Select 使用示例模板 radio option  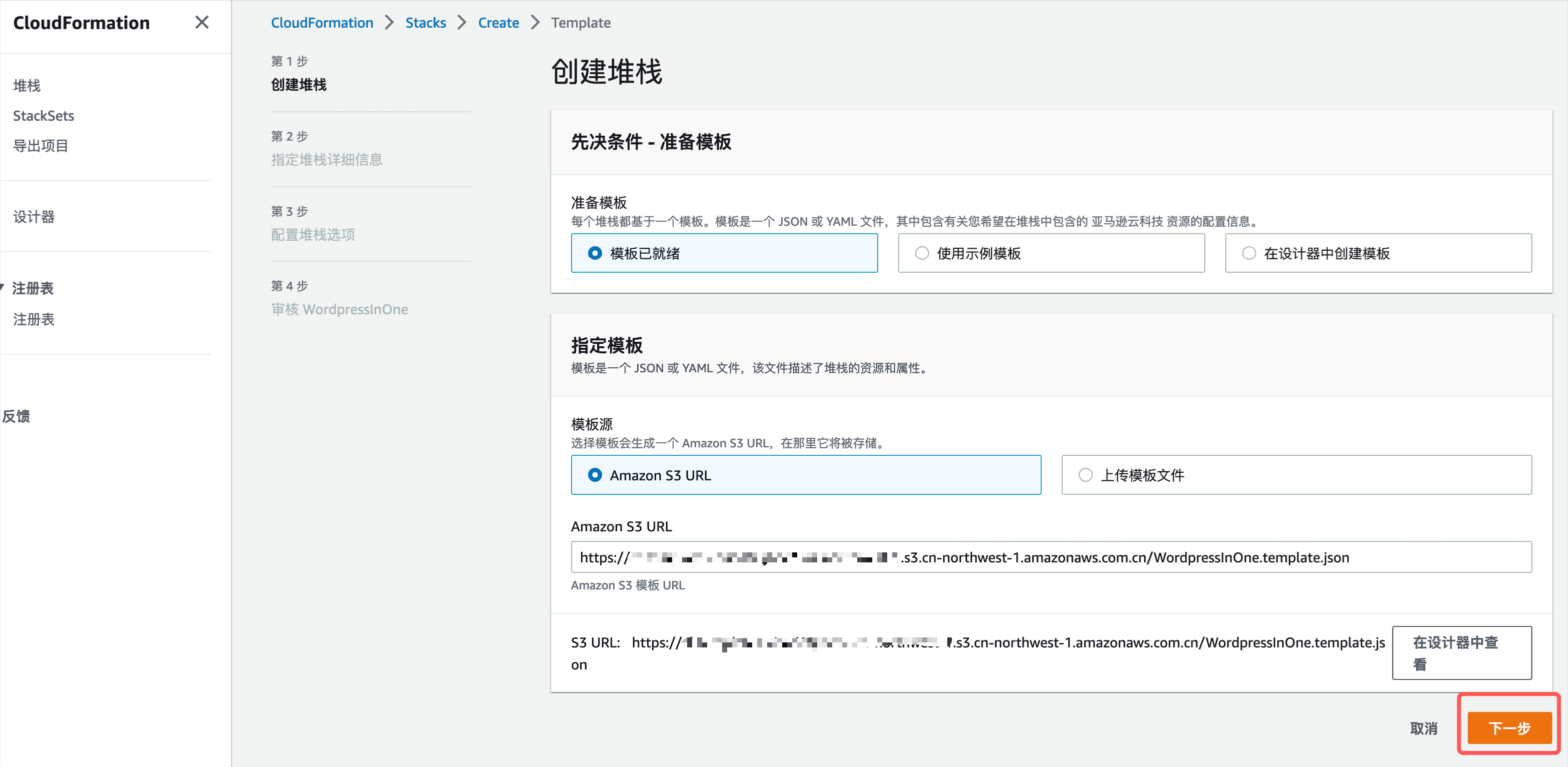(x=1051, y=253)
